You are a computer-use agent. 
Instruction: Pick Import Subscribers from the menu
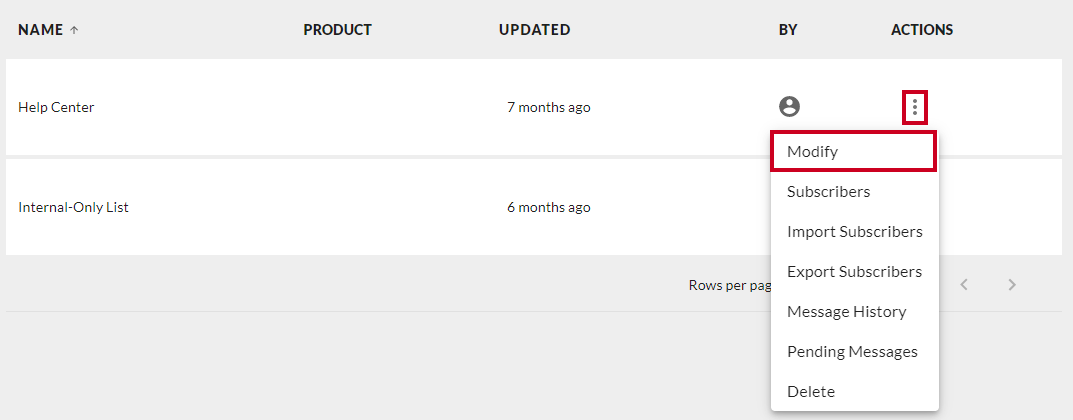855,232
